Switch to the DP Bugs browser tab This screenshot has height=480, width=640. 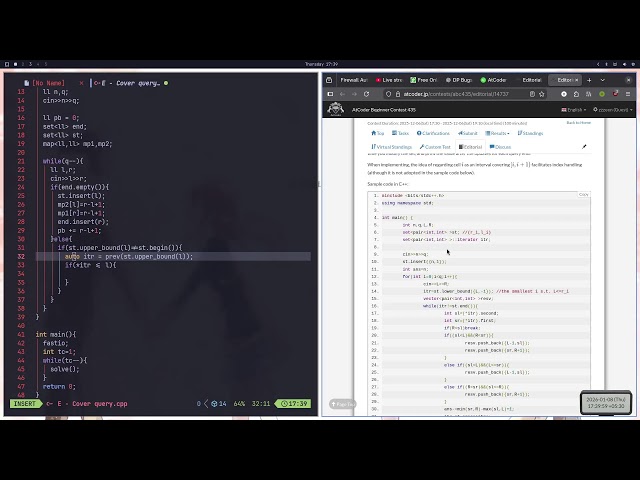coord(459,80)
